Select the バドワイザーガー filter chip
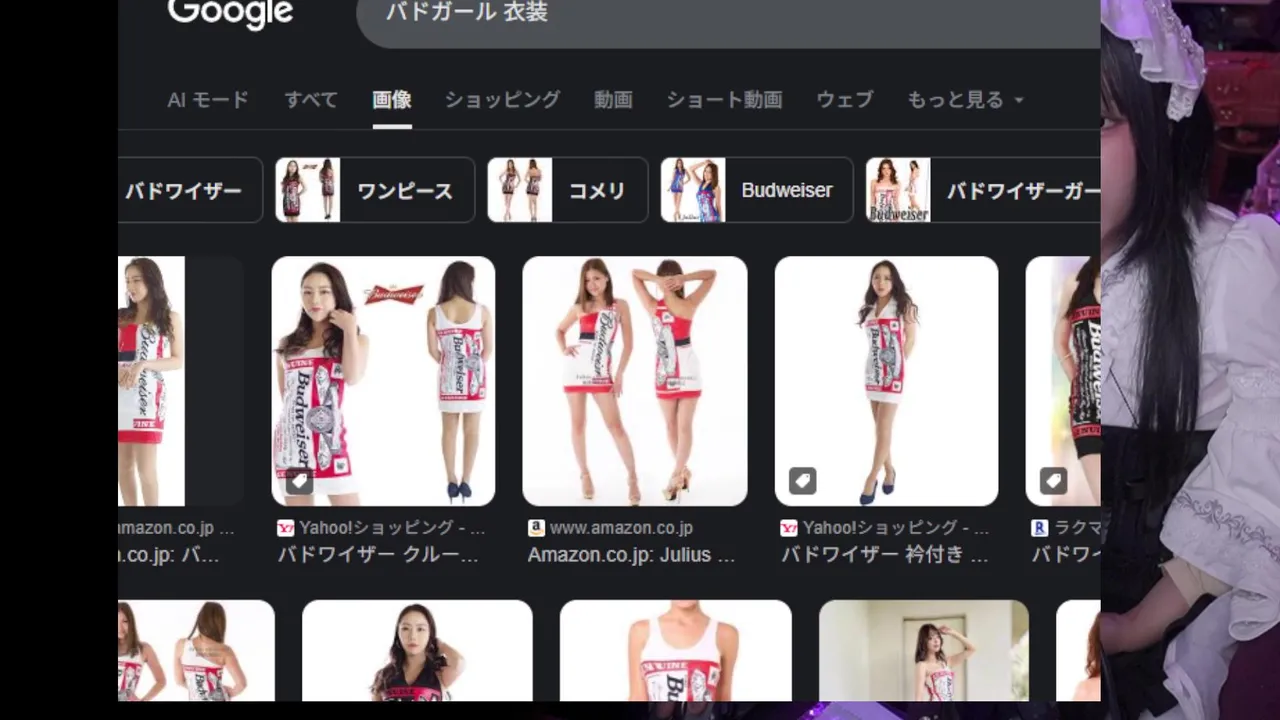 (983, 190)
